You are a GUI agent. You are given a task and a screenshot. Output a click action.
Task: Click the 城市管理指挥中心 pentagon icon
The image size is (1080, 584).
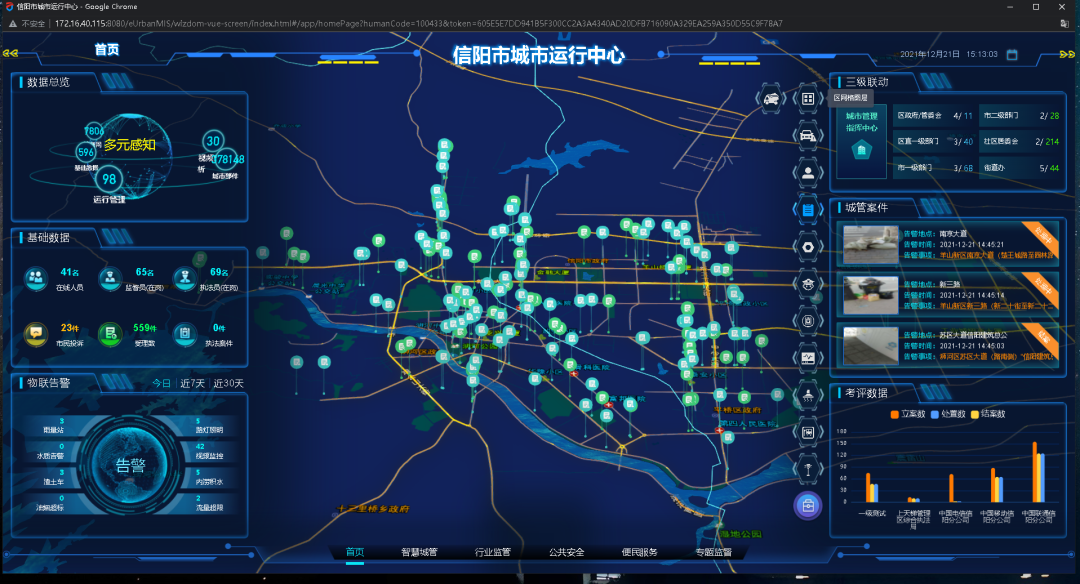(x=861, y=149)
